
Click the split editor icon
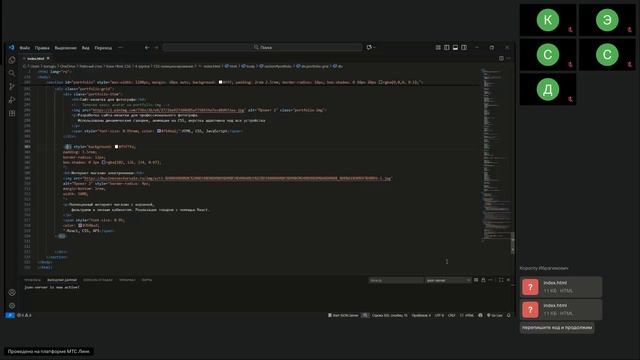click(501, 58)
